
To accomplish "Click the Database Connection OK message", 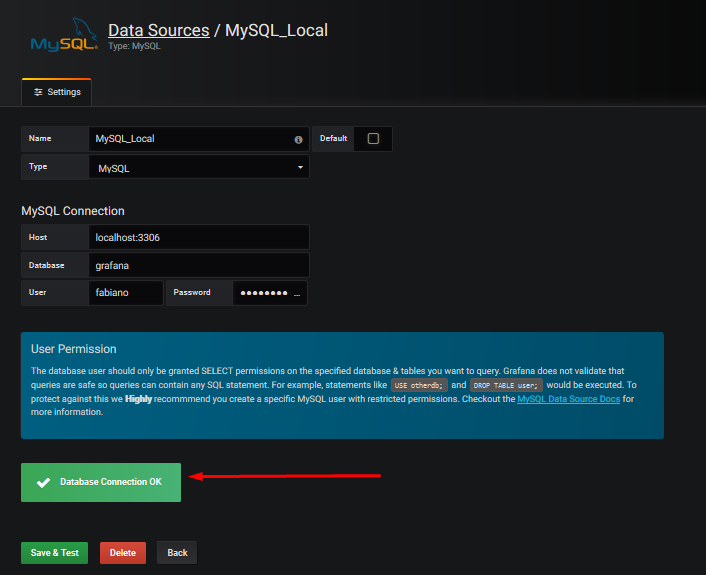I will pos(101,482).
